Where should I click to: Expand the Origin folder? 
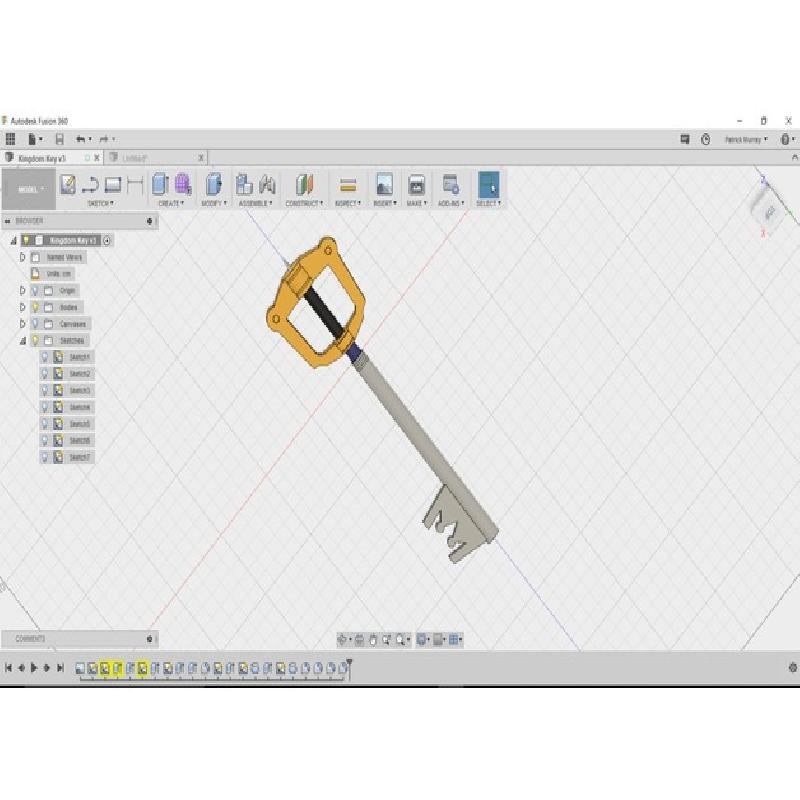[x=22, y=291]
